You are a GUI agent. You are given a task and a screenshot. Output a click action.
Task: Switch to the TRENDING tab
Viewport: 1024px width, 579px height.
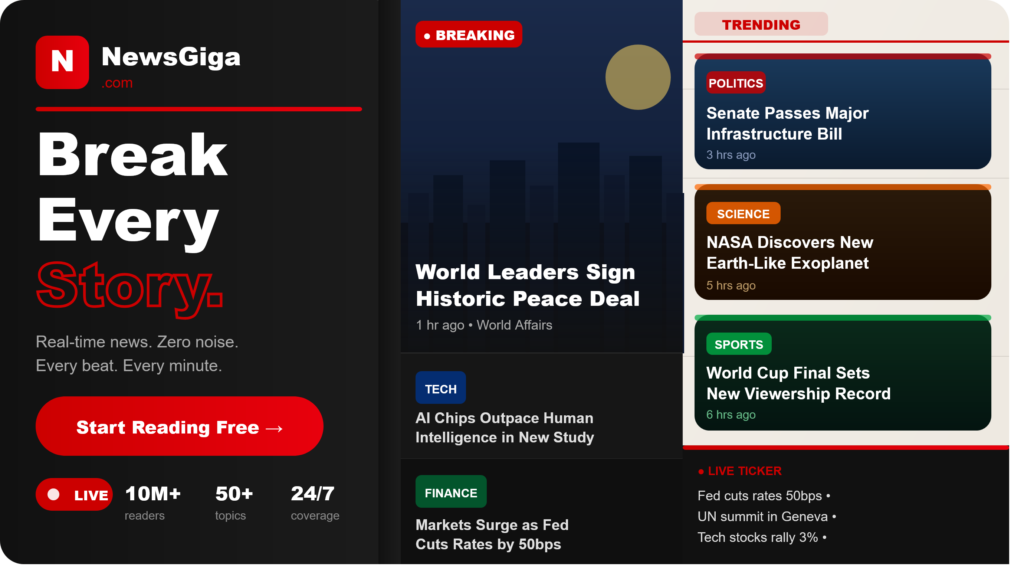[761, 25]
